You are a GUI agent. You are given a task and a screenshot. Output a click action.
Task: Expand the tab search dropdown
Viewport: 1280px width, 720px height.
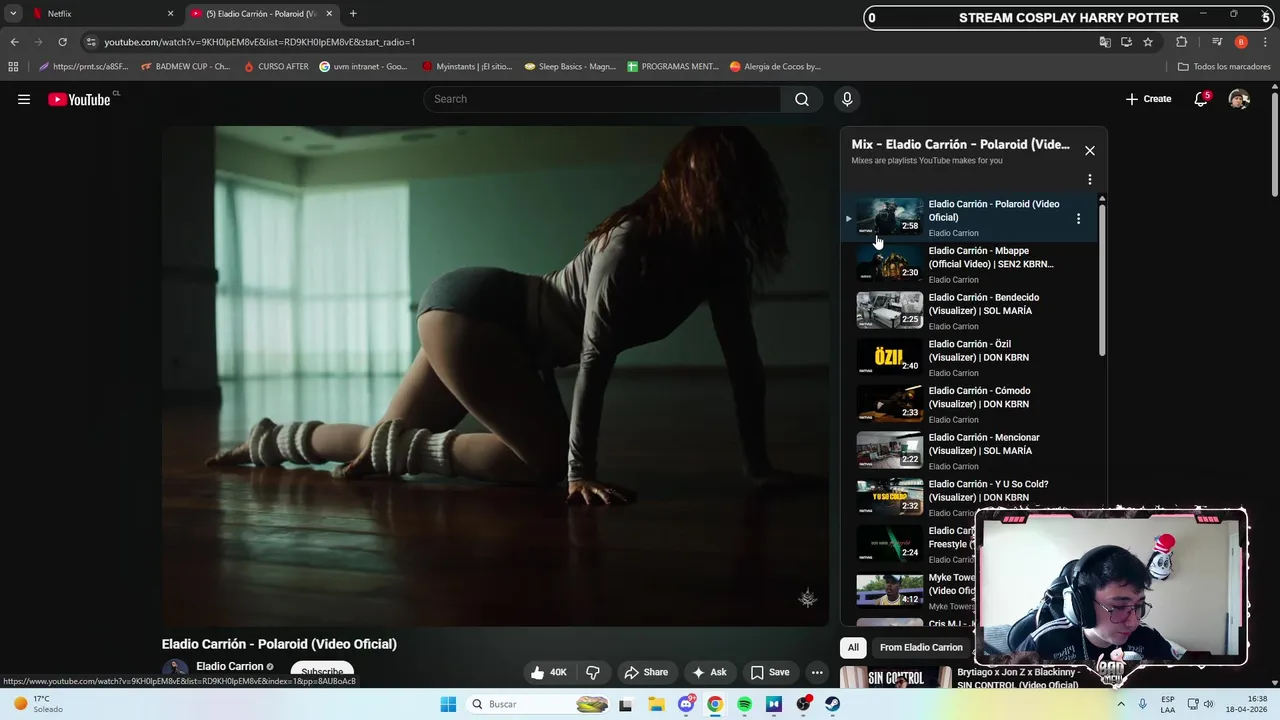[13, 14]
